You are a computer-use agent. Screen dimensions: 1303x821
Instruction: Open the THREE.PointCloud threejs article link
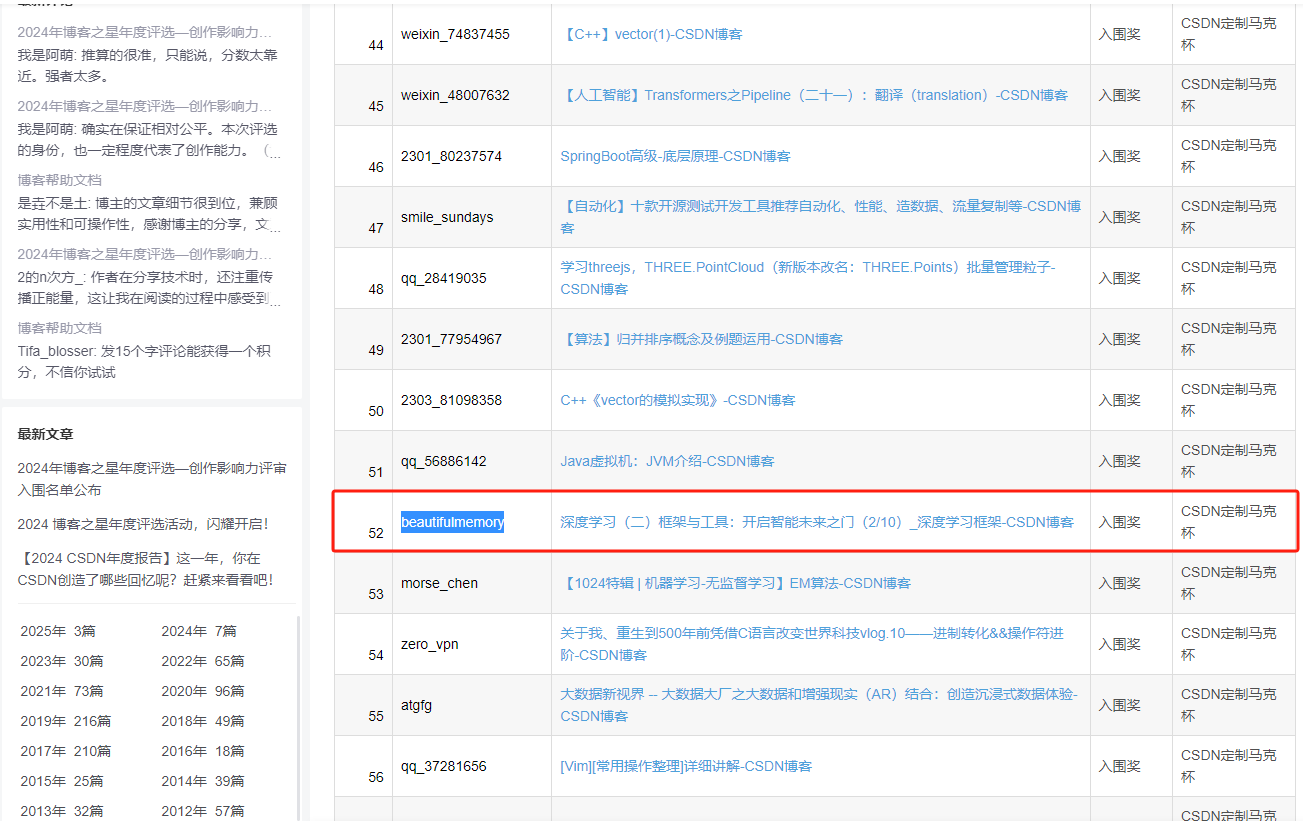tap(808, 278)
